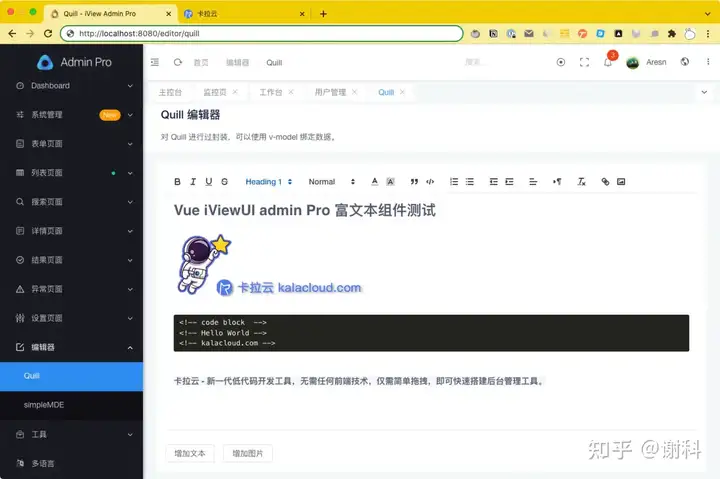Increase indent of selected text

(x=509, y=181)
